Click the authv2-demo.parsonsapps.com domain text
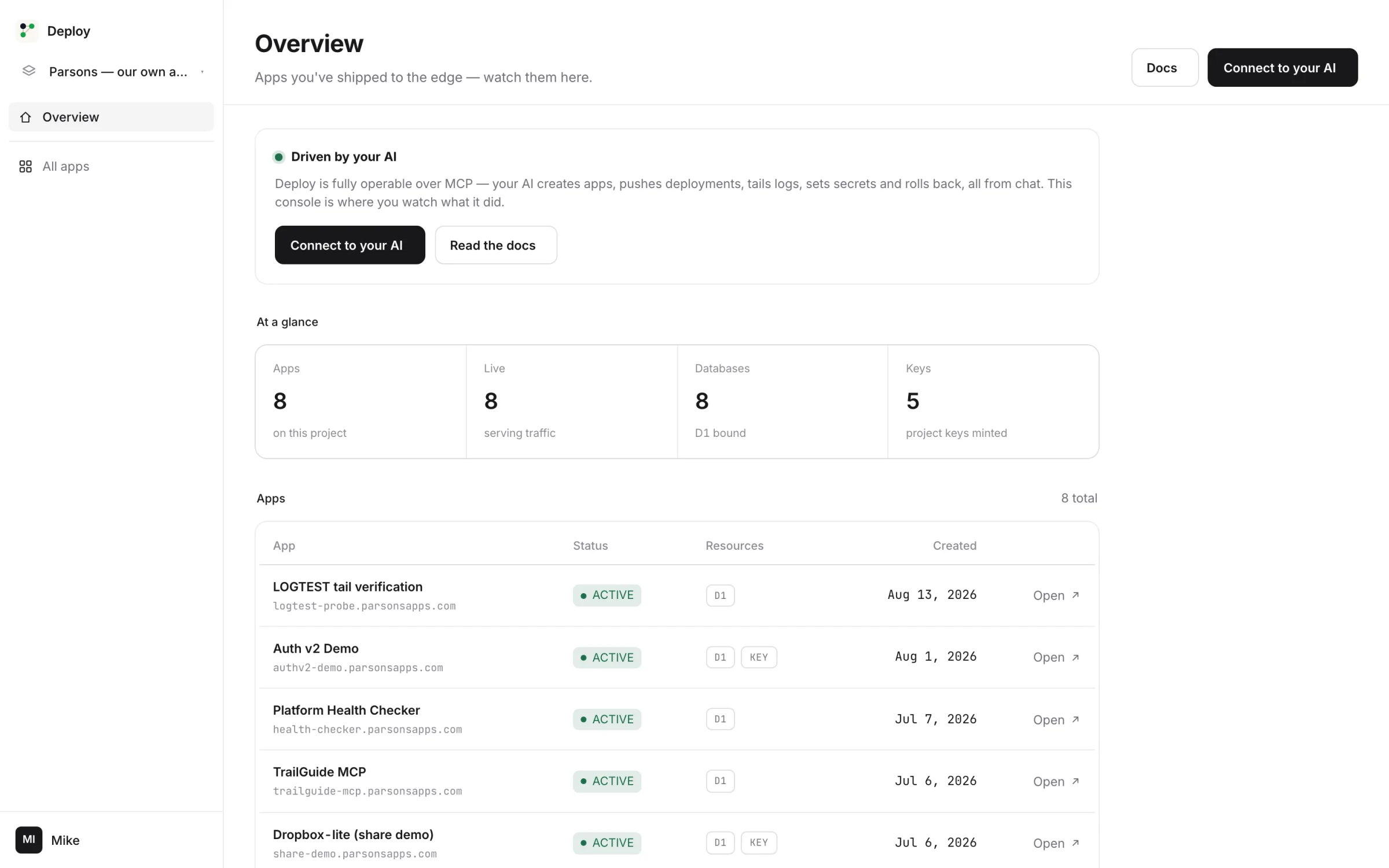 point(358,668)
